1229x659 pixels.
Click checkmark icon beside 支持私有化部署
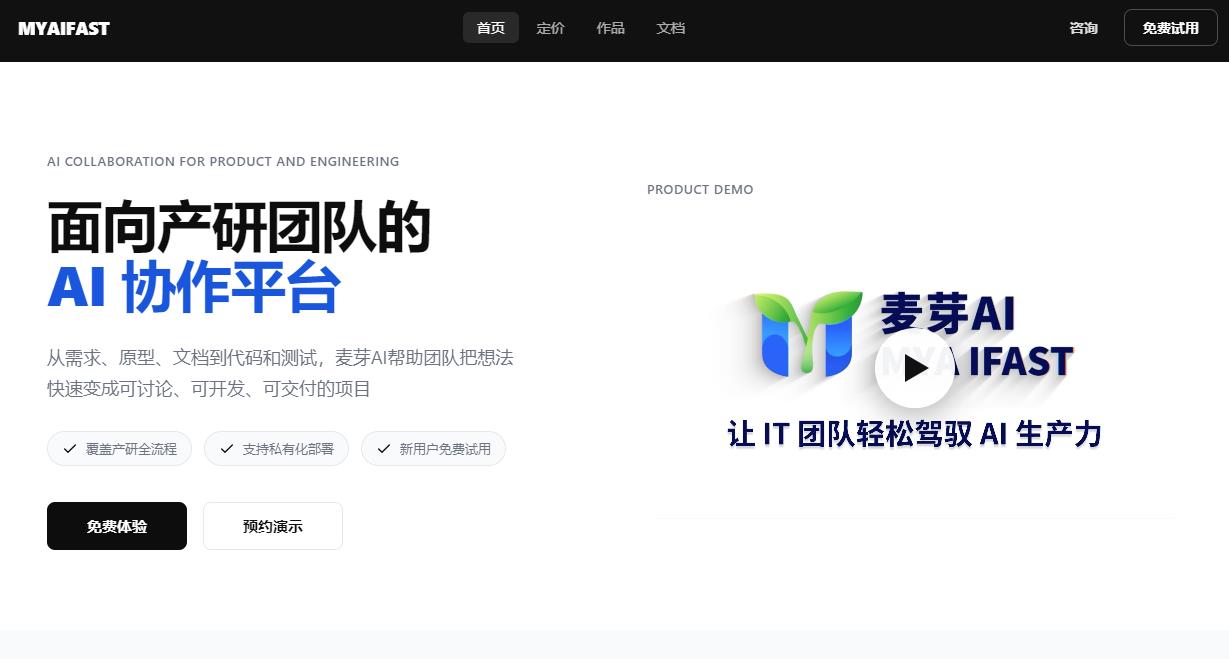point(227,449)
